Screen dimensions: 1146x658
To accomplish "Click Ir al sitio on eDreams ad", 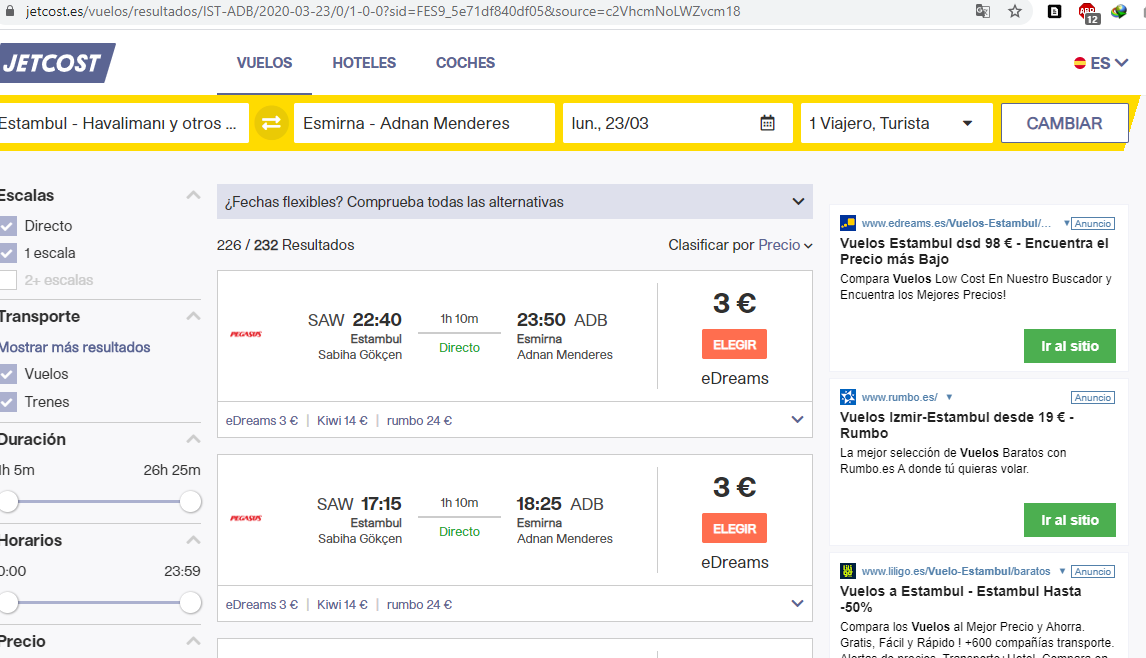I will [x=1069, y=346].
